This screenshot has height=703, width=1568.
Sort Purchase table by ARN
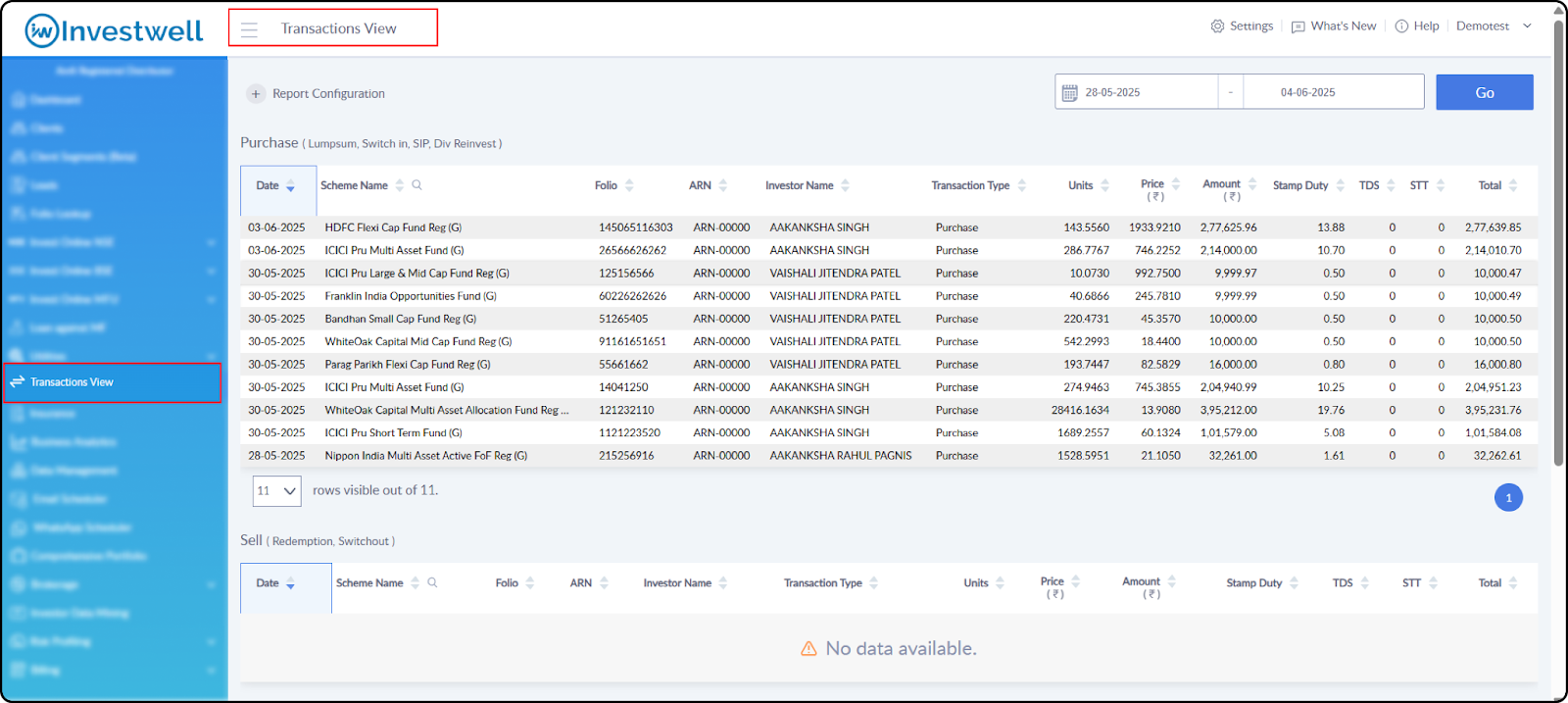click(722, 185)
